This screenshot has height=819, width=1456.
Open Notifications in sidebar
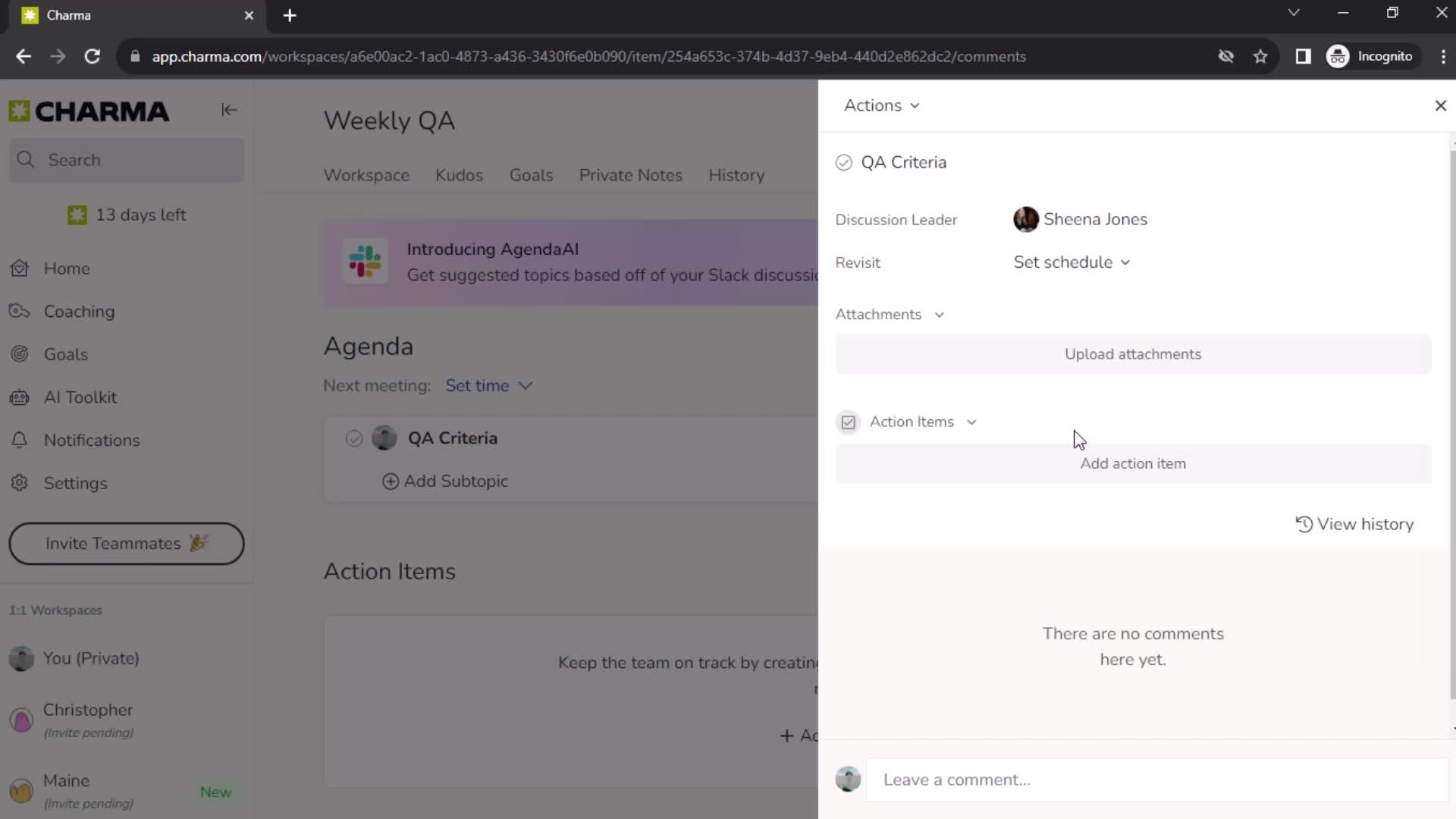pyautogui.click(x=92, y=440)
